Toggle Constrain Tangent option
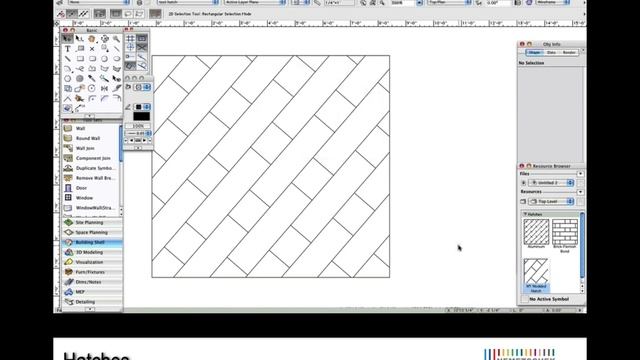The height and width of the screenshot is (360, 640). coord(142,65)
